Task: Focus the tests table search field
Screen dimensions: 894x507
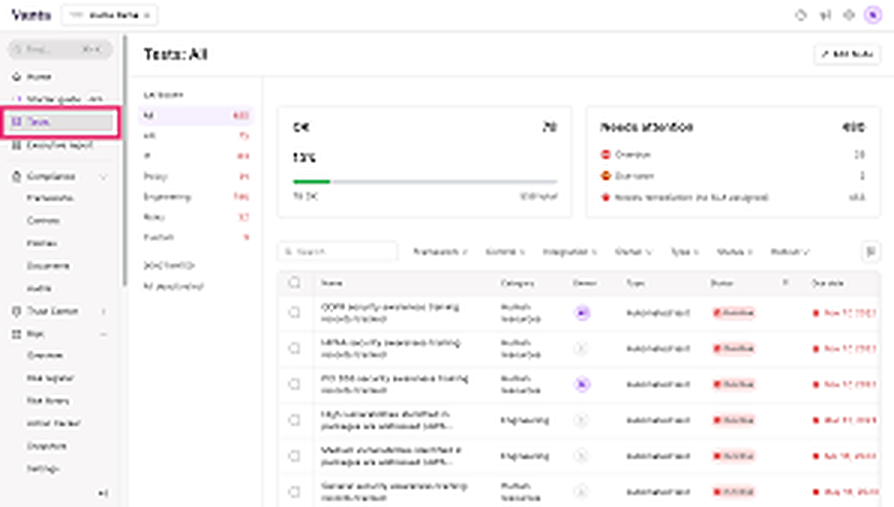Action: [x=338, y=252]
